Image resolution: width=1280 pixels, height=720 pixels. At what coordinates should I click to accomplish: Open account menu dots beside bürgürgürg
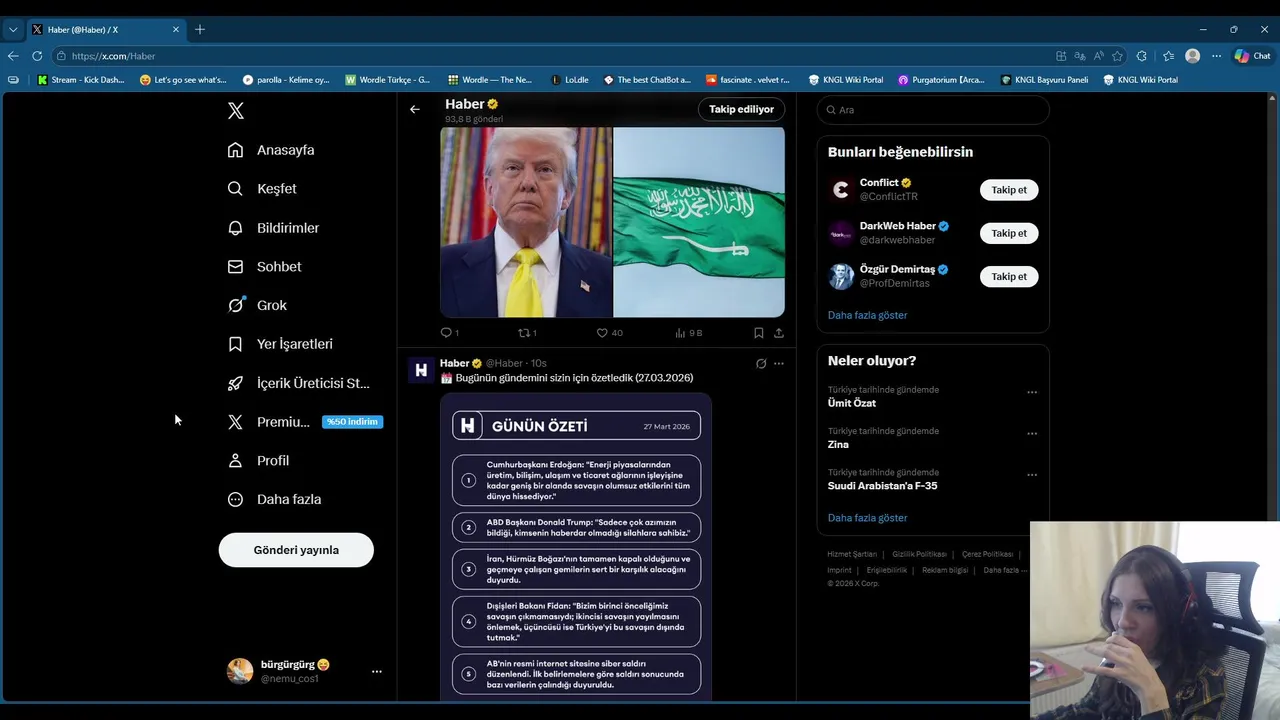[x=377, y=671]
